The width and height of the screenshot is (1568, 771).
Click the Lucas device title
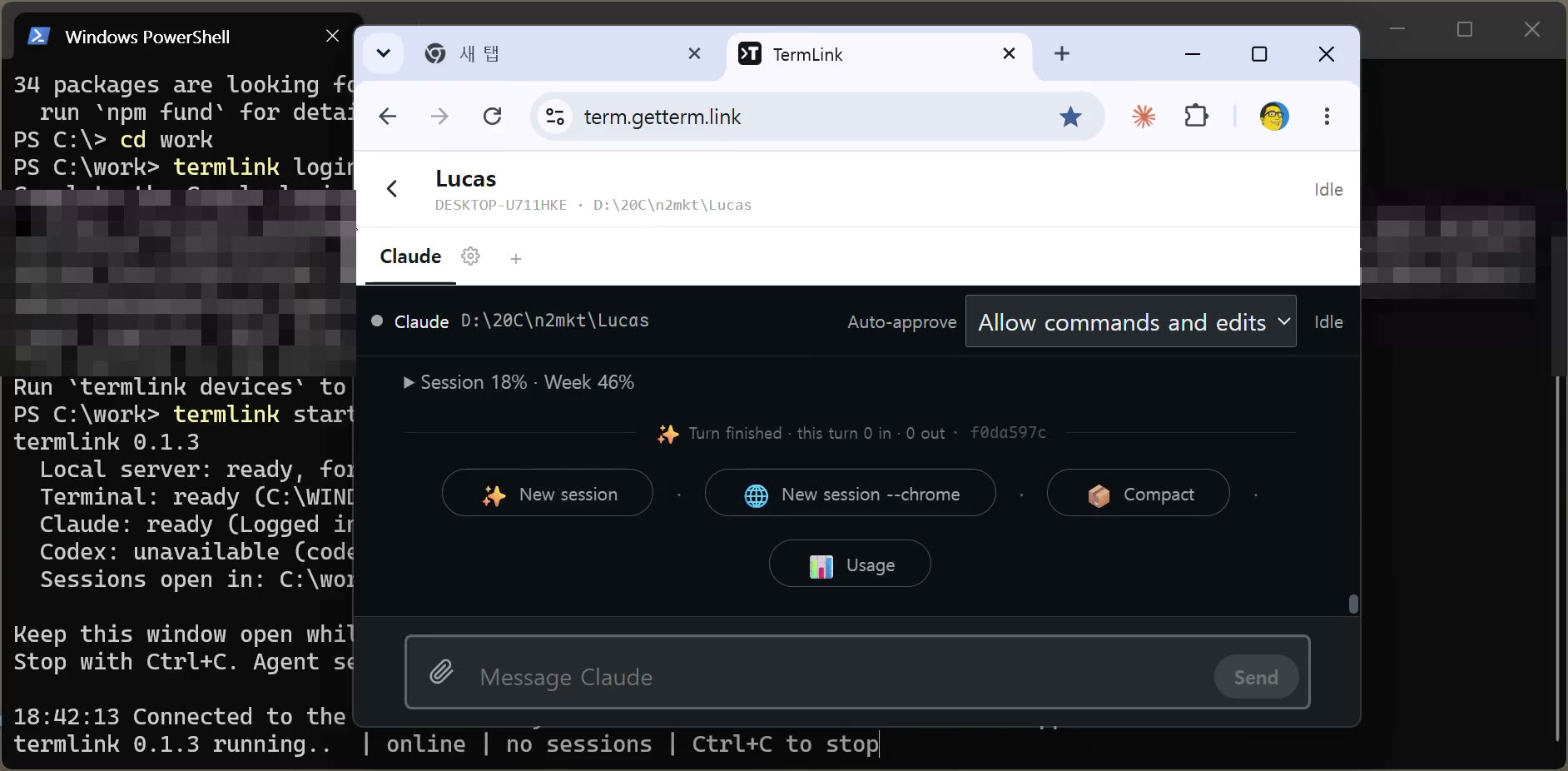pyautogui.click(x=465, y=179)
